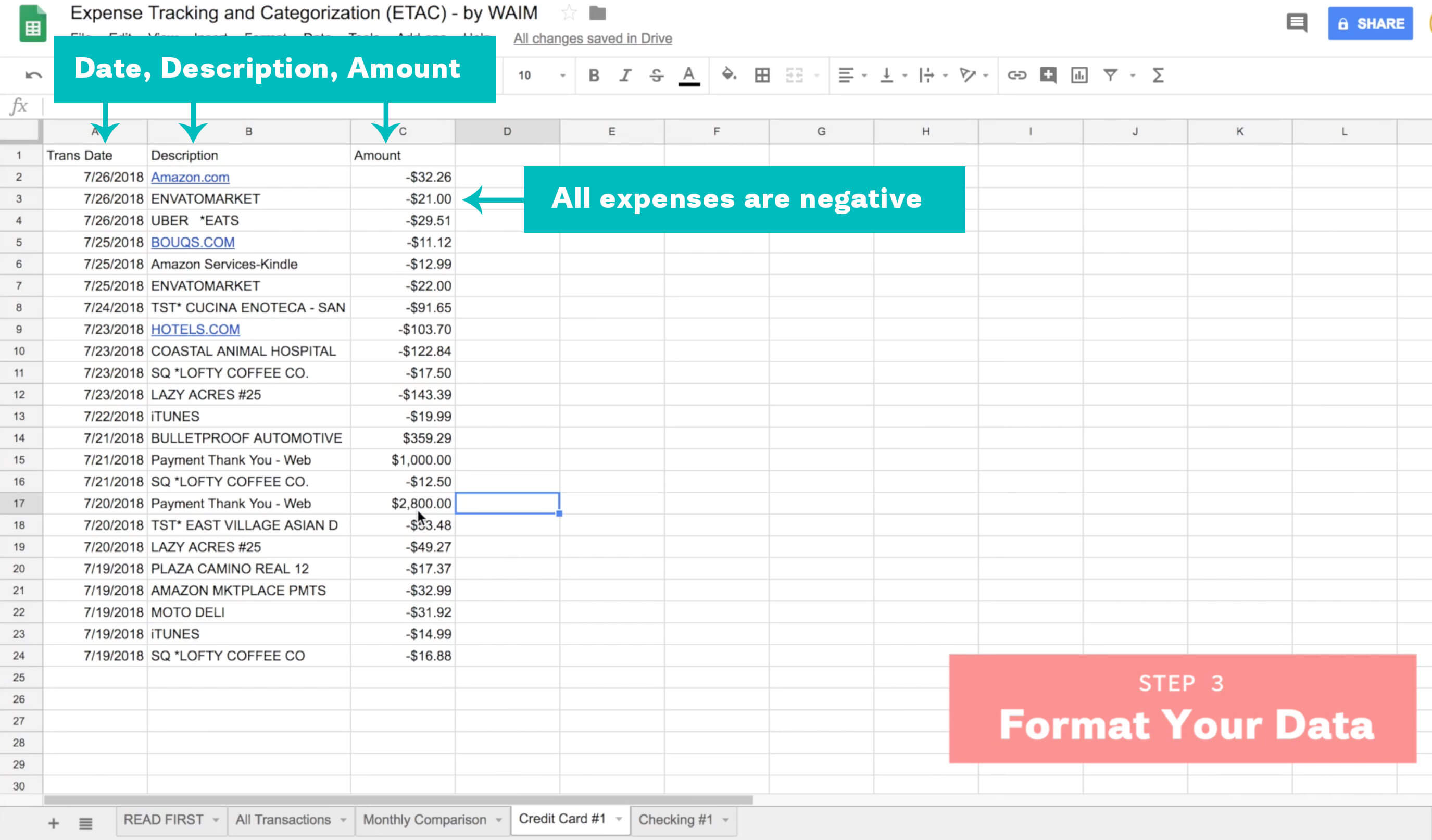This screenshot has width=1432, height=840.
Task: Open the text color picker
Action: click(x=689, y=75)
